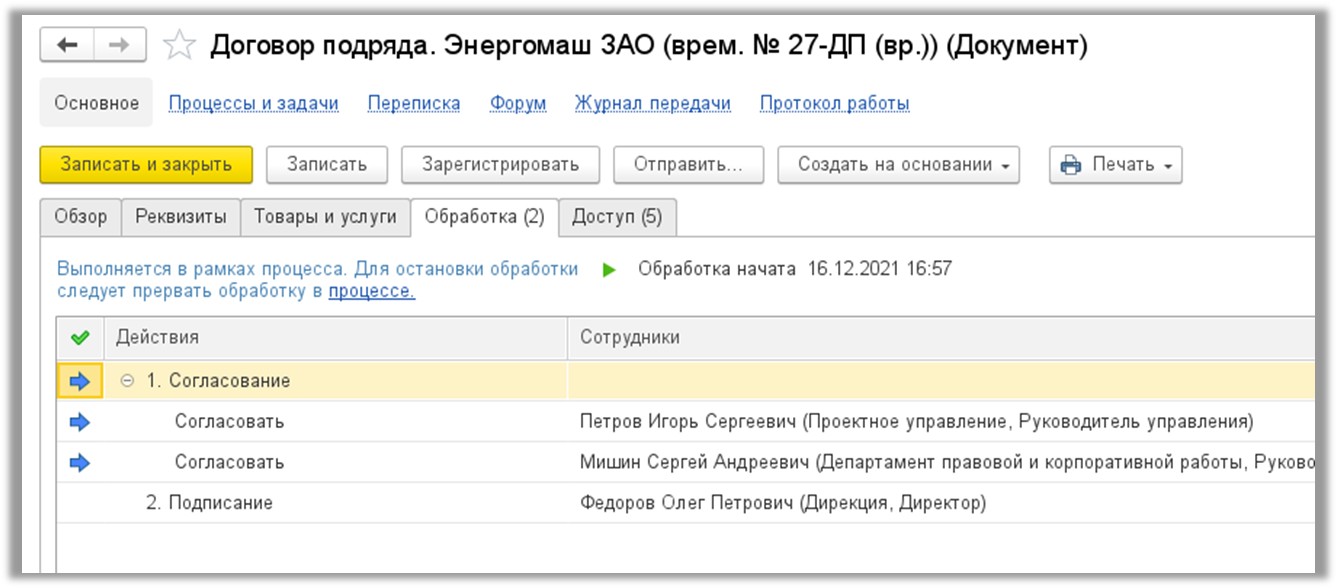
Task: Add document to favorites with star
Action: (178, 45)
